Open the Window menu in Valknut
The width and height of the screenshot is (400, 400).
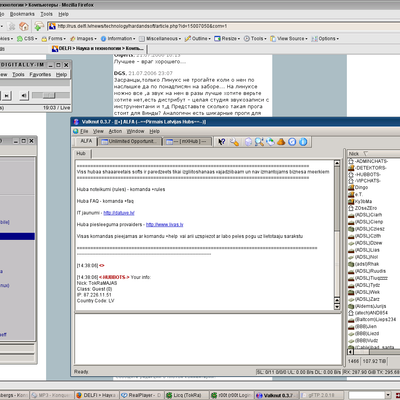pos(136,131)
